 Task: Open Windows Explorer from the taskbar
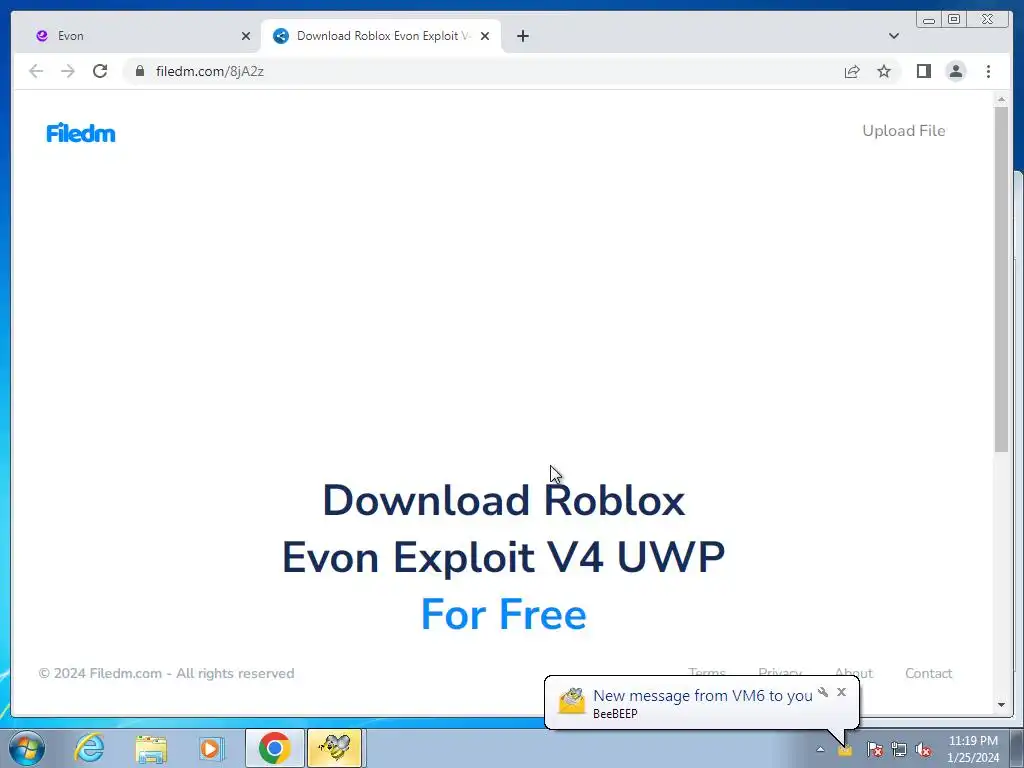click(151, 748)
